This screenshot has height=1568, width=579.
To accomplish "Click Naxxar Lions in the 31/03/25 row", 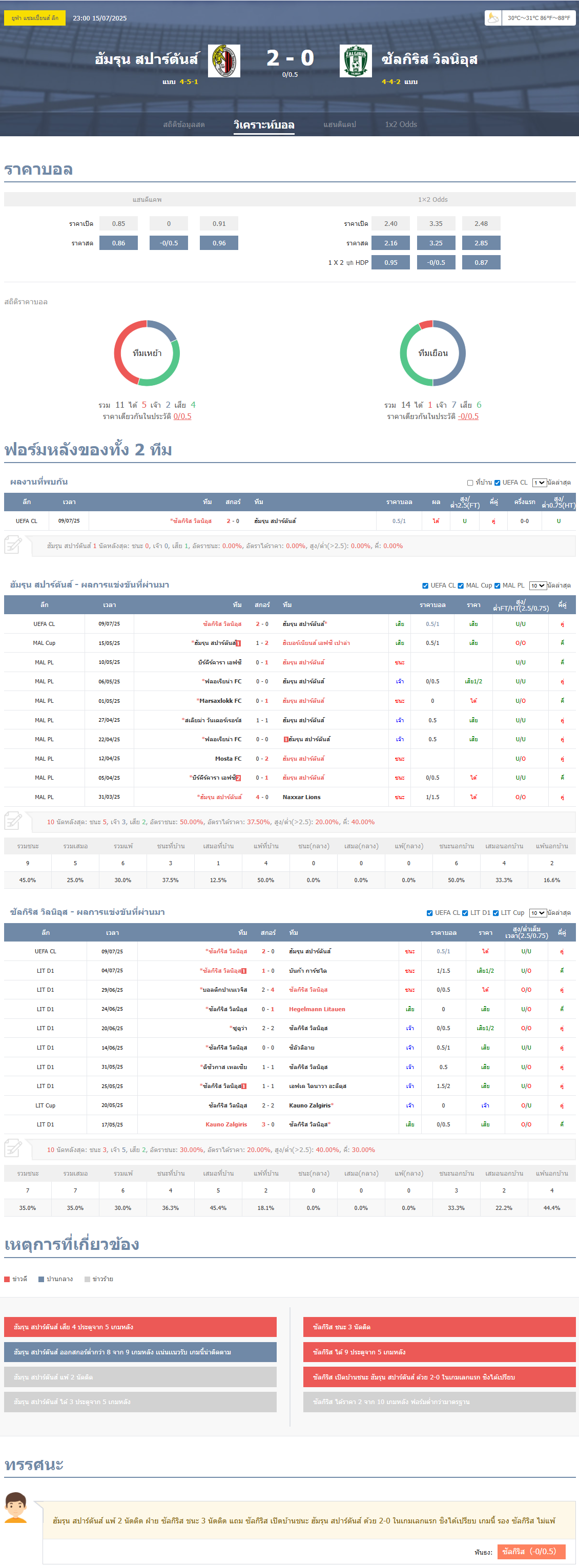I will [x=301, y=797].
